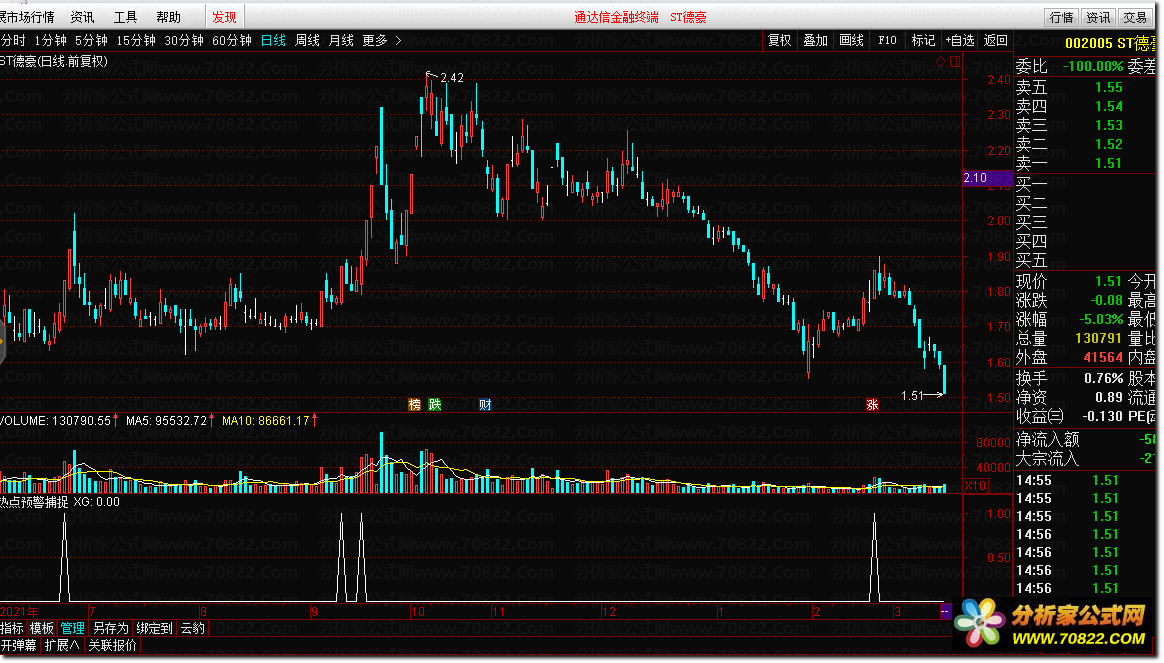Click the 1.51 low price label on chart
Image resolution: width=1164 pixels, height=663 pixels.
pos(912,396)
